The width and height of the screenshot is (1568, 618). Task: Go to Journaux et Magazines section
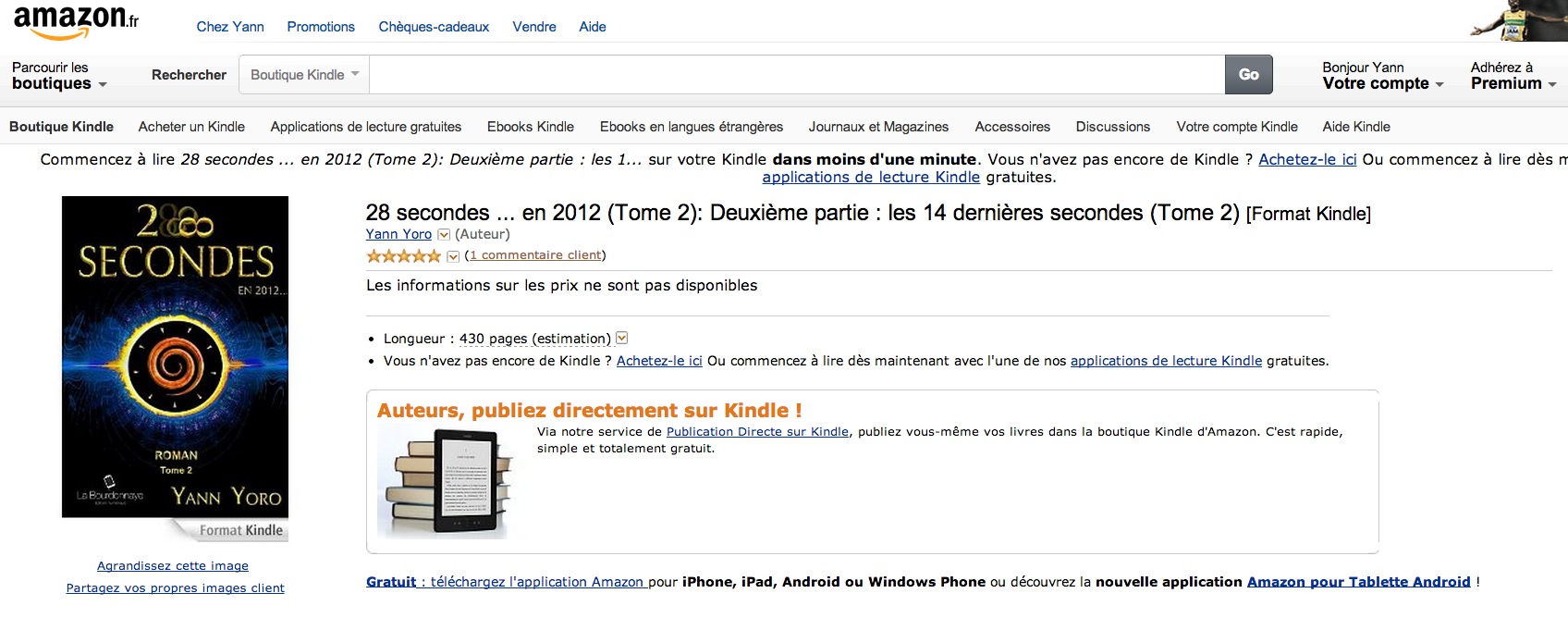[878, 127]
